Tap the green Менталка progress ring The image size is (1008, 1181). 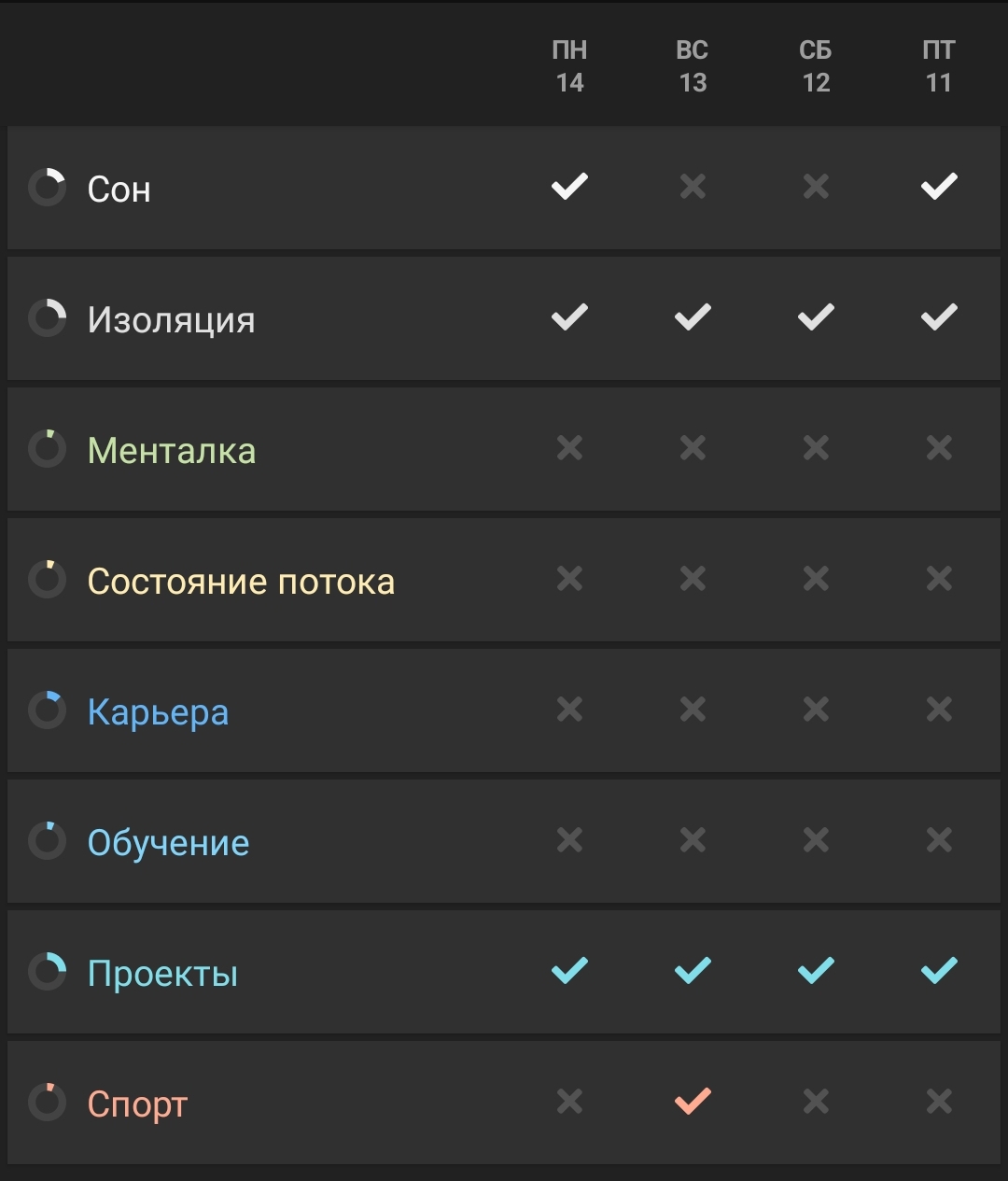point(47,449)
